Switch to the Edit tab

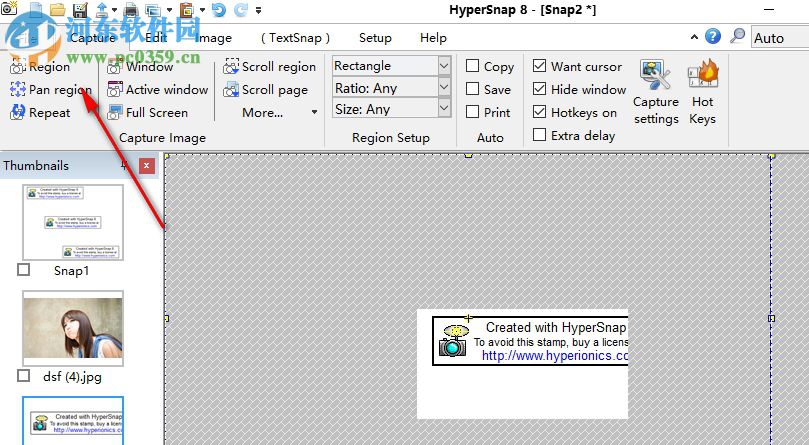[156, 38]
